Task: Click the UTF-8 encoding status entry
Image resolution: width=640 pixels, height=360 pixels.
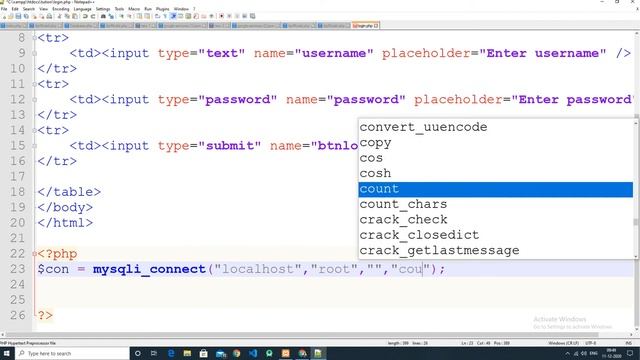Action: click(x=591, y=343)
